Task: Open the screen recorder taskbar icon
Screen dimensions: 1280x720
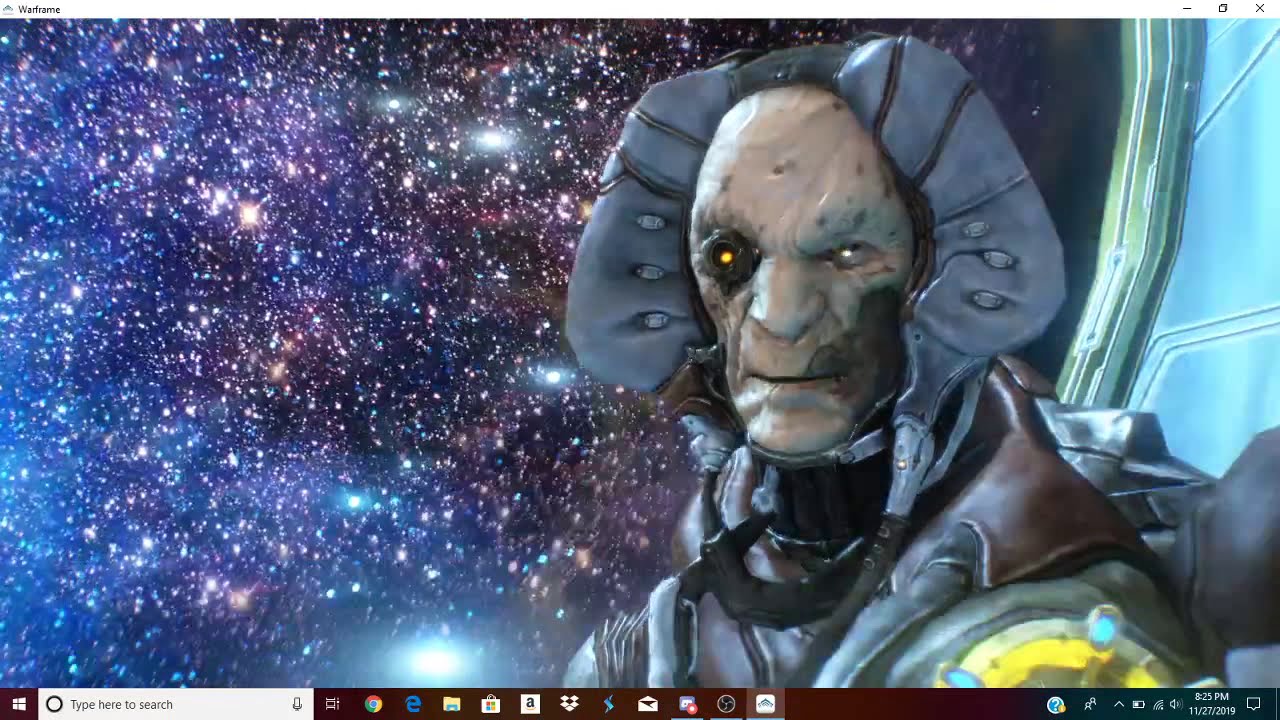Action: click(x=687, y=704)
